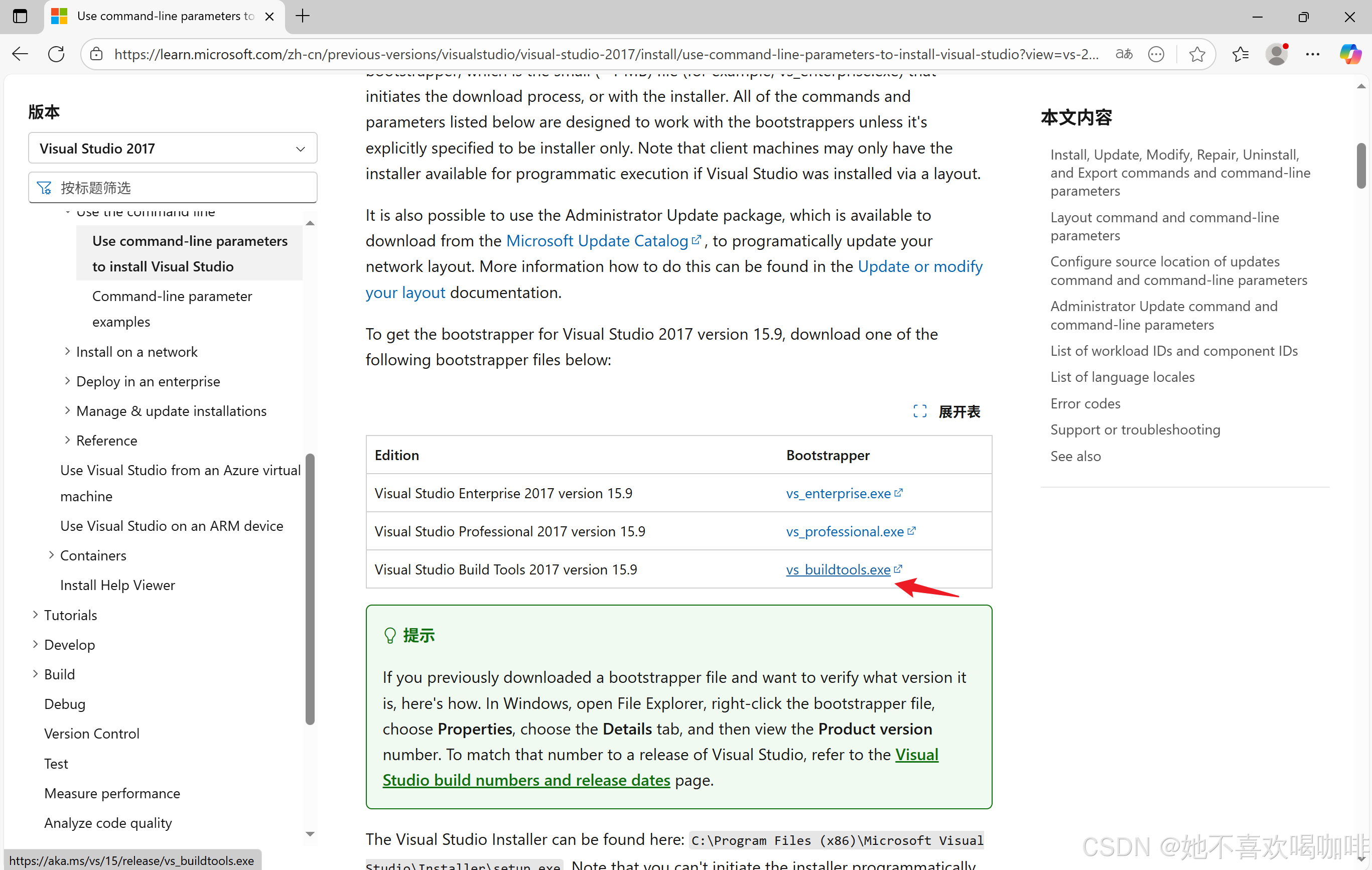Expand the Install on a network node
This screenshot has height=870, width=1372.
click(x=67, y=351)
